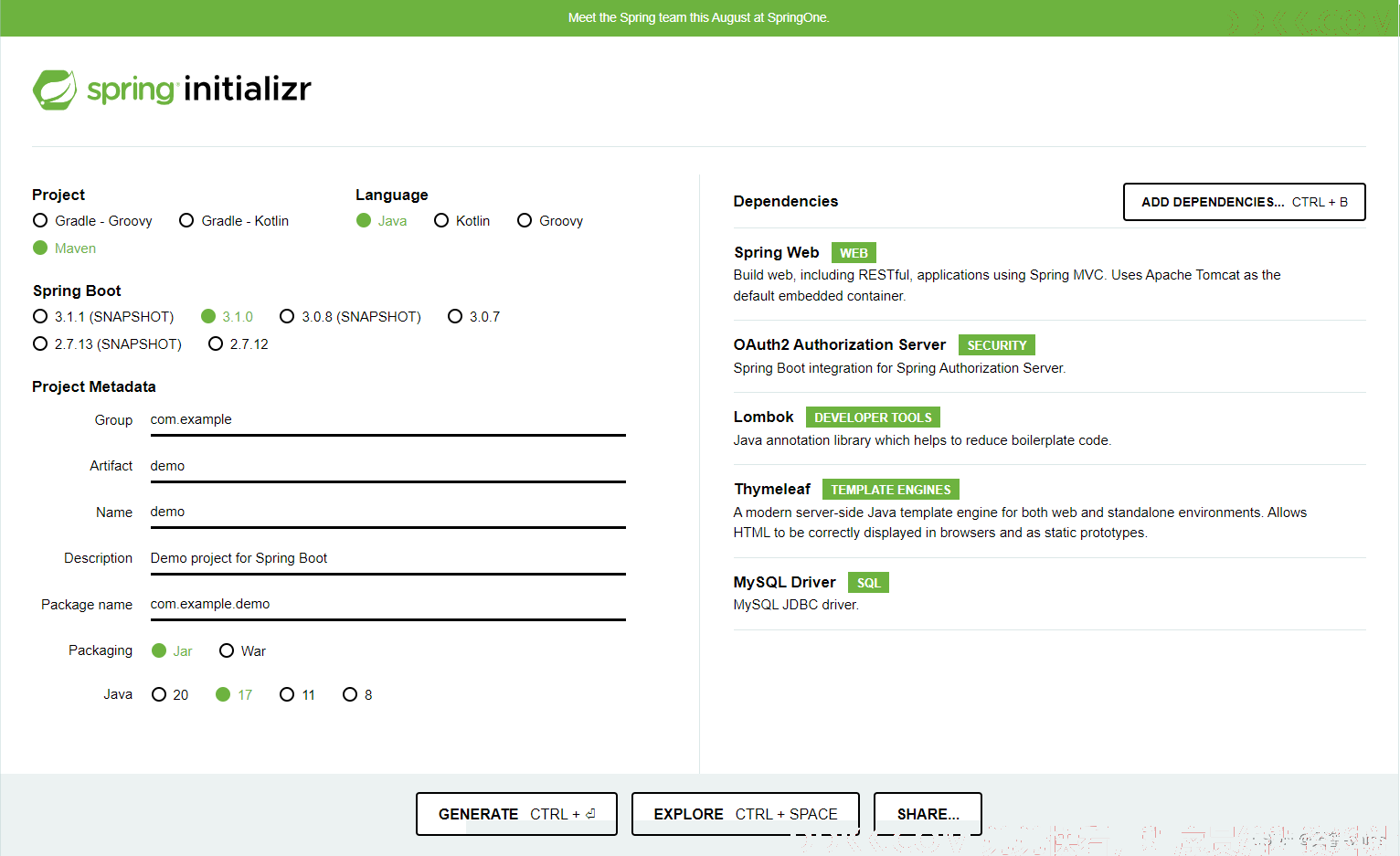Screen dimensions: 1400x856
Task: Click the DEVELOPER TOOLS tag badge
Action: tap(873, 417)
